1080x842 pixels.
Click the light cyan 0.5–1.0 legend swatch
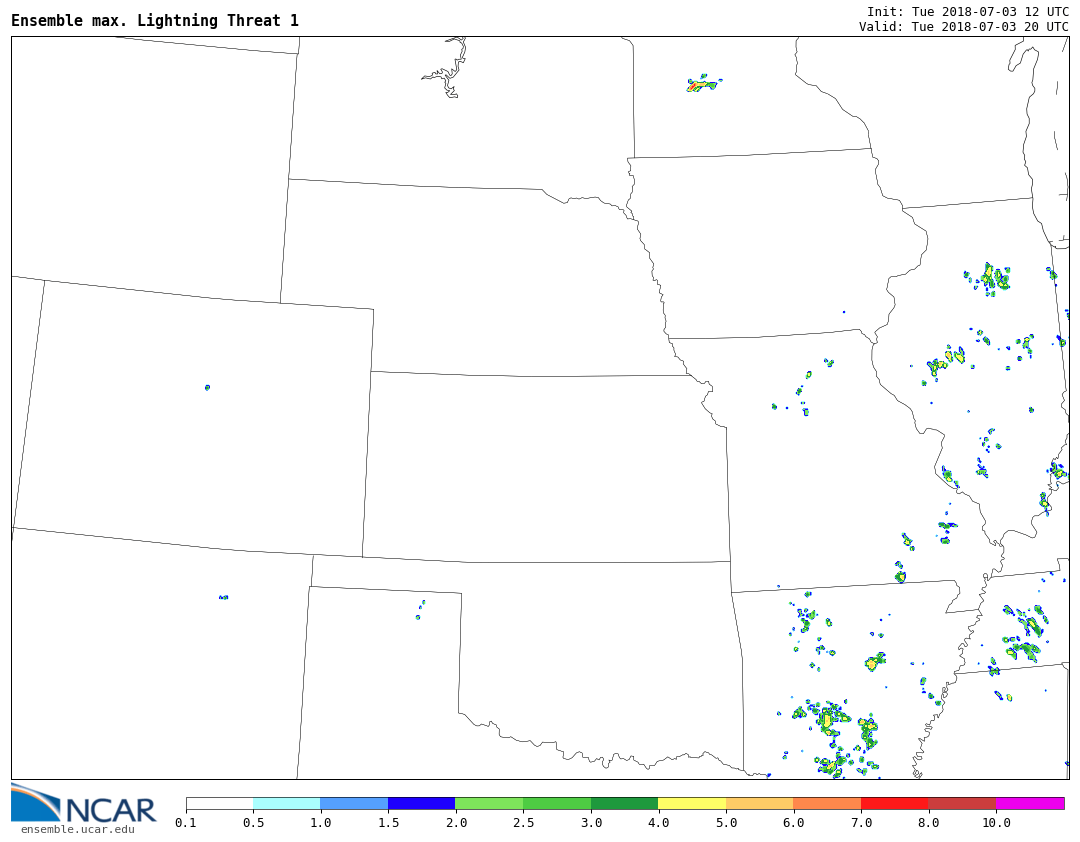pyautogui.click(x=287, y=803)
